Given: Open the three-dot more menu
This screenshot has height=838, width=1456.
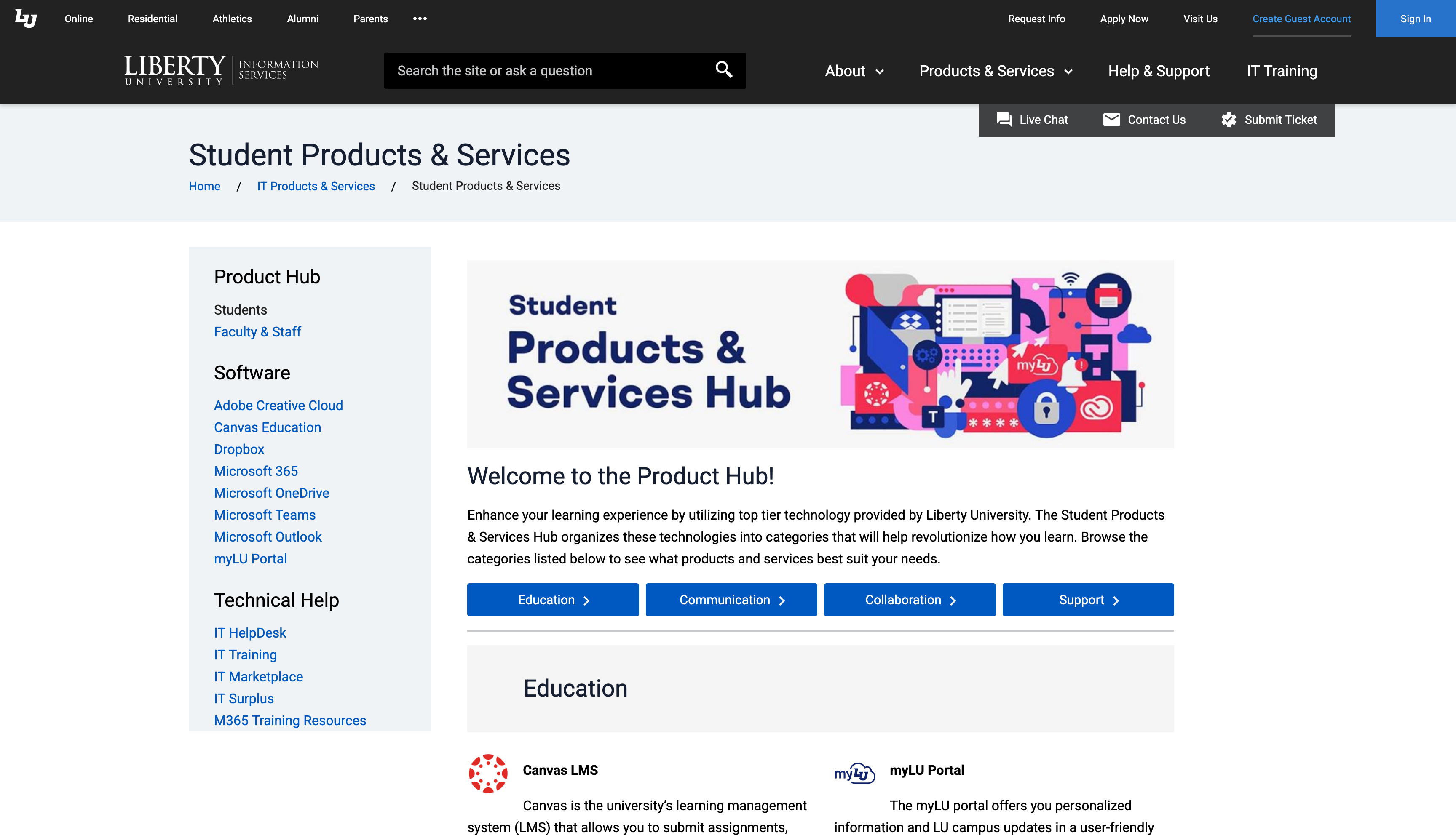Looking at the screenshot, I should point(420,19).
